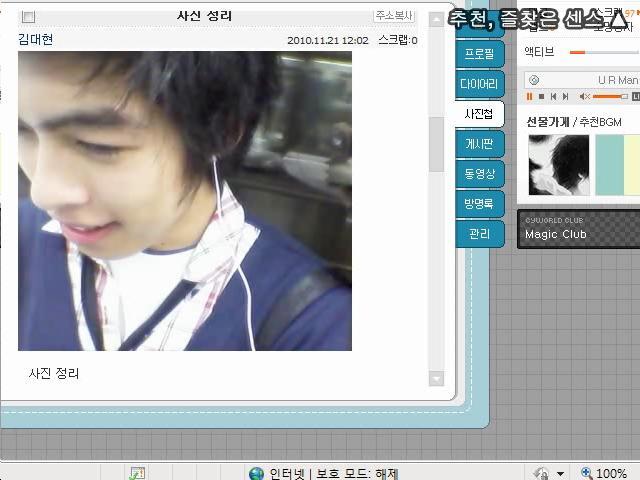This screenshot has height=480, width=640.
Task: Click the globe internet zone icon
Action: 256,473
